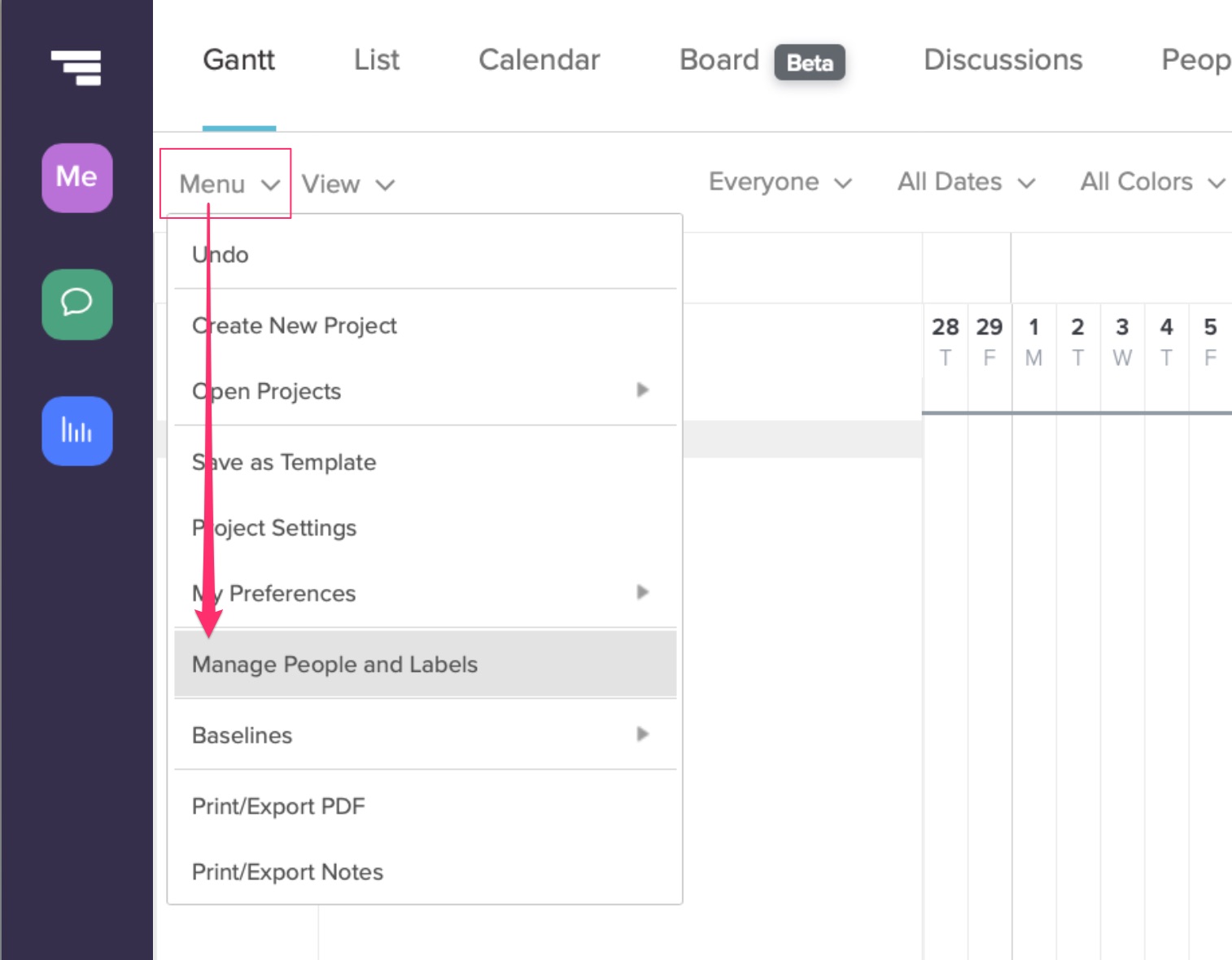Switch to the Discussions tab
Viewport: 1232px width, 960px height.
coord(1003,59)
